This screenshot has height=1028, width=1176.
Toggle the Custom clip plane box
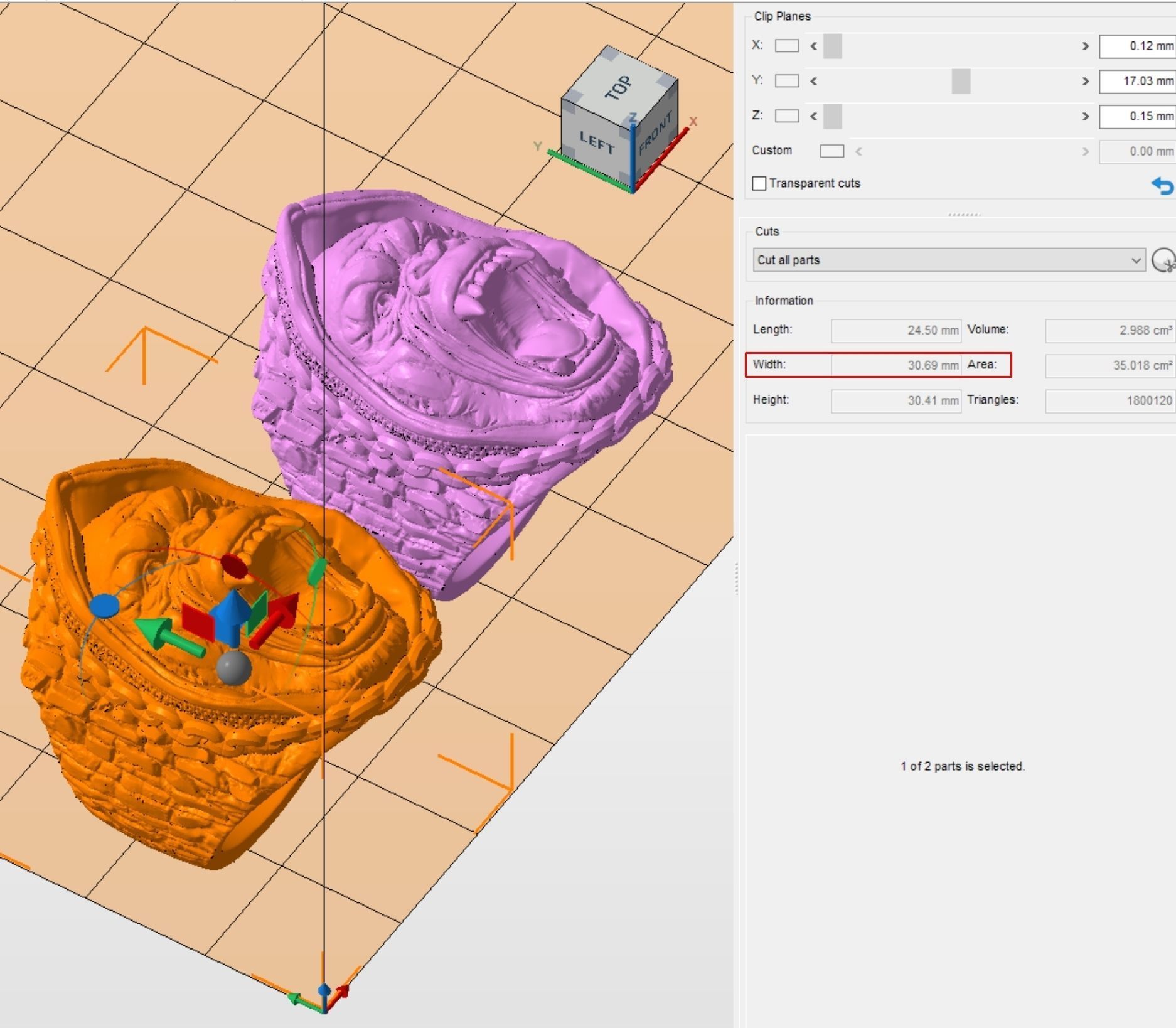[x=832, y=151]
